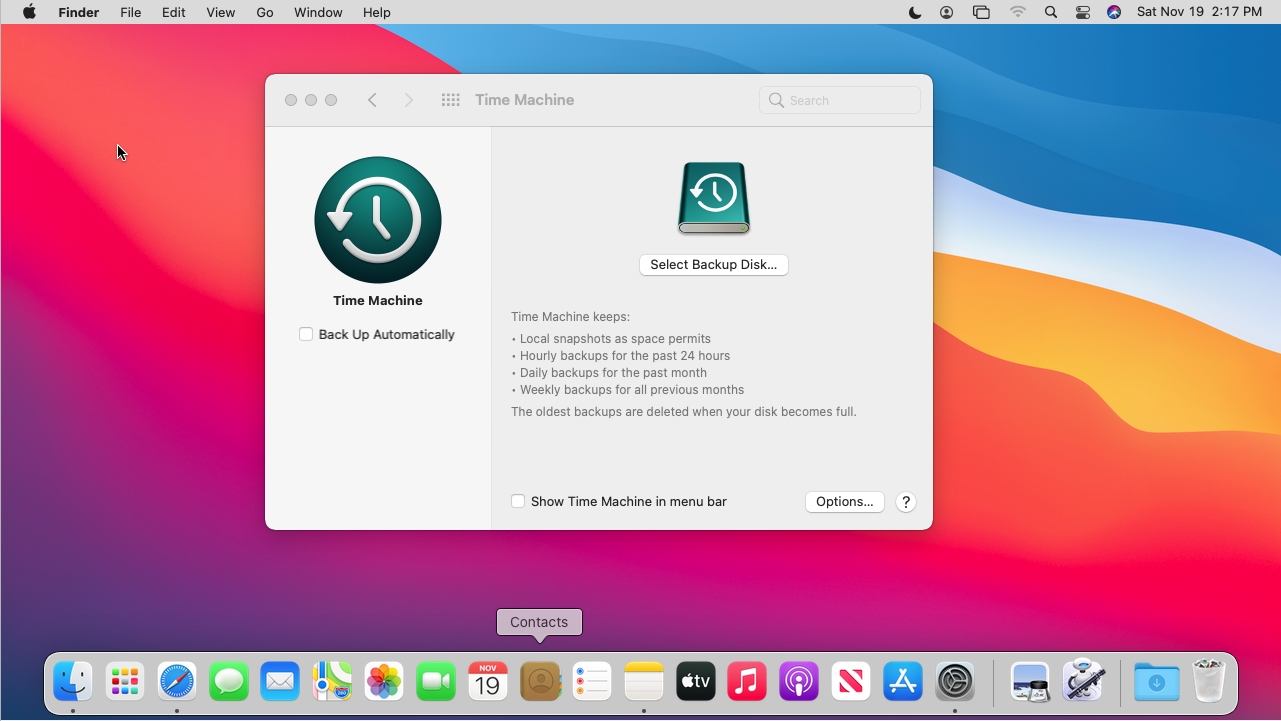
Task: Click the preferences Search field
Action: (840, 100)
